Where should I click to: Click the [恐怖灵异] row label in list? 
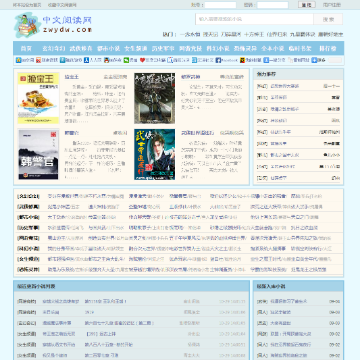pyautogui.click(x=28, y=269)
